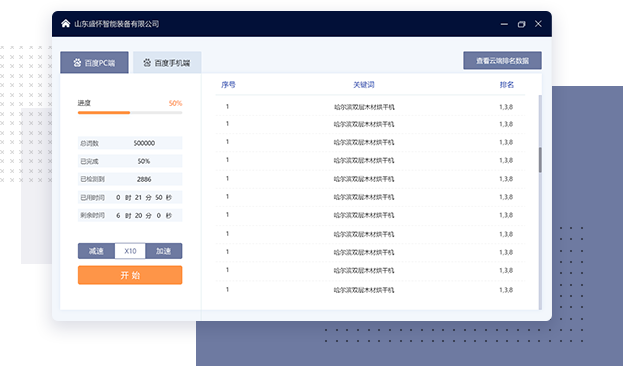This screenshot has height=366, width=623.
Task: Click the 山东盛怀智能装备有限公司 window title
Action: [x=116, y=24]
